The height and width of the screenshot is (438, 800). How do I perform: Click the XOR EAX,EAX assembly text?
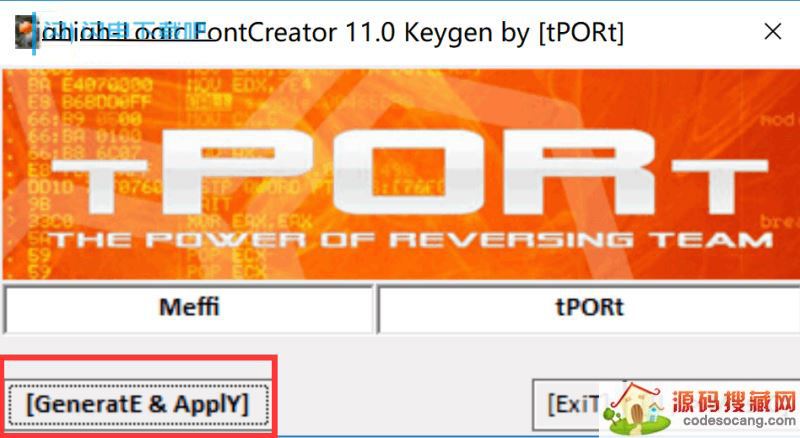(248, 223)
